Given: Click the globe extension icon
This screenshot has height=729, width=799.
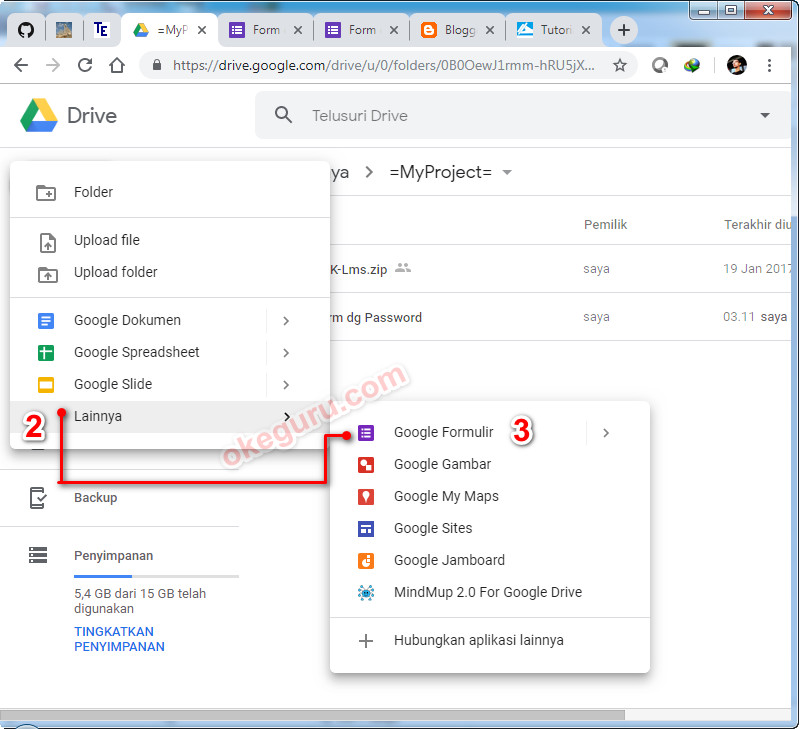Looking at the screenshot, I should pyautogui.click(x=691, y=65).
